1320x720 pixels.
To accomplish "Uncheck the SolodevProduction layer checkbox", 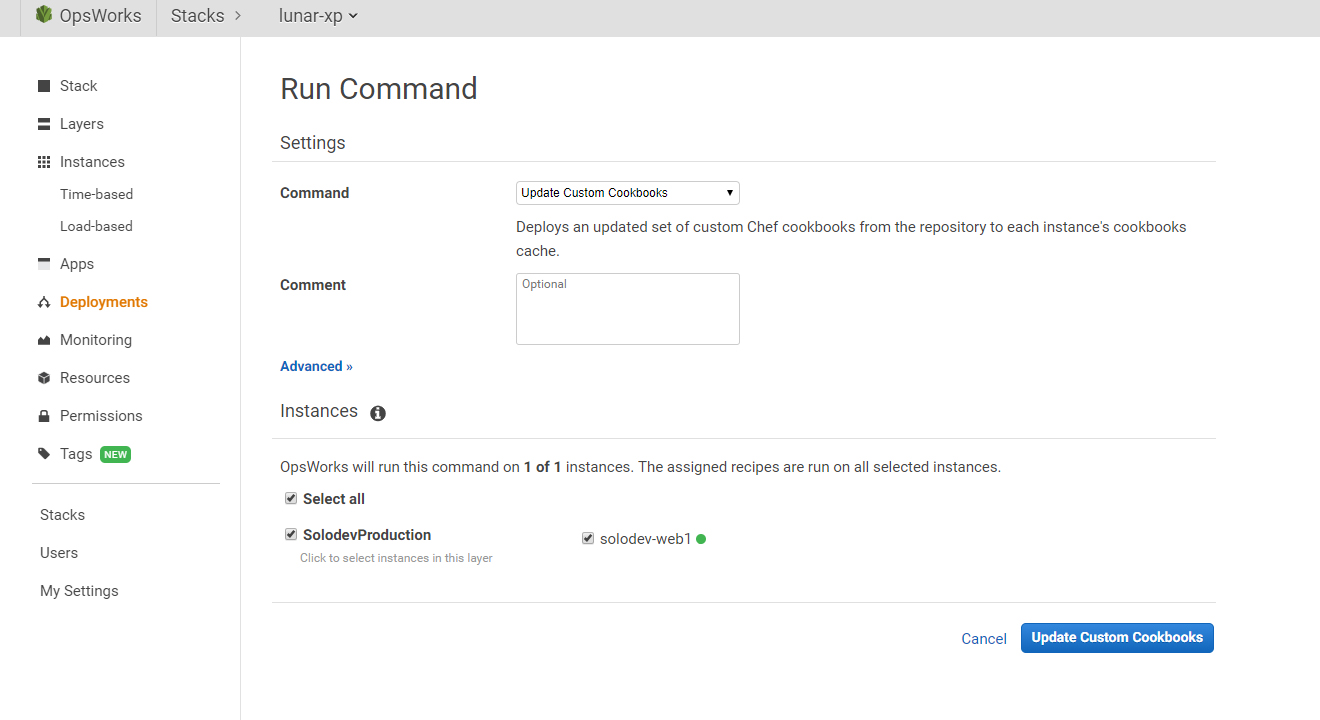I will tap(291, 534).
